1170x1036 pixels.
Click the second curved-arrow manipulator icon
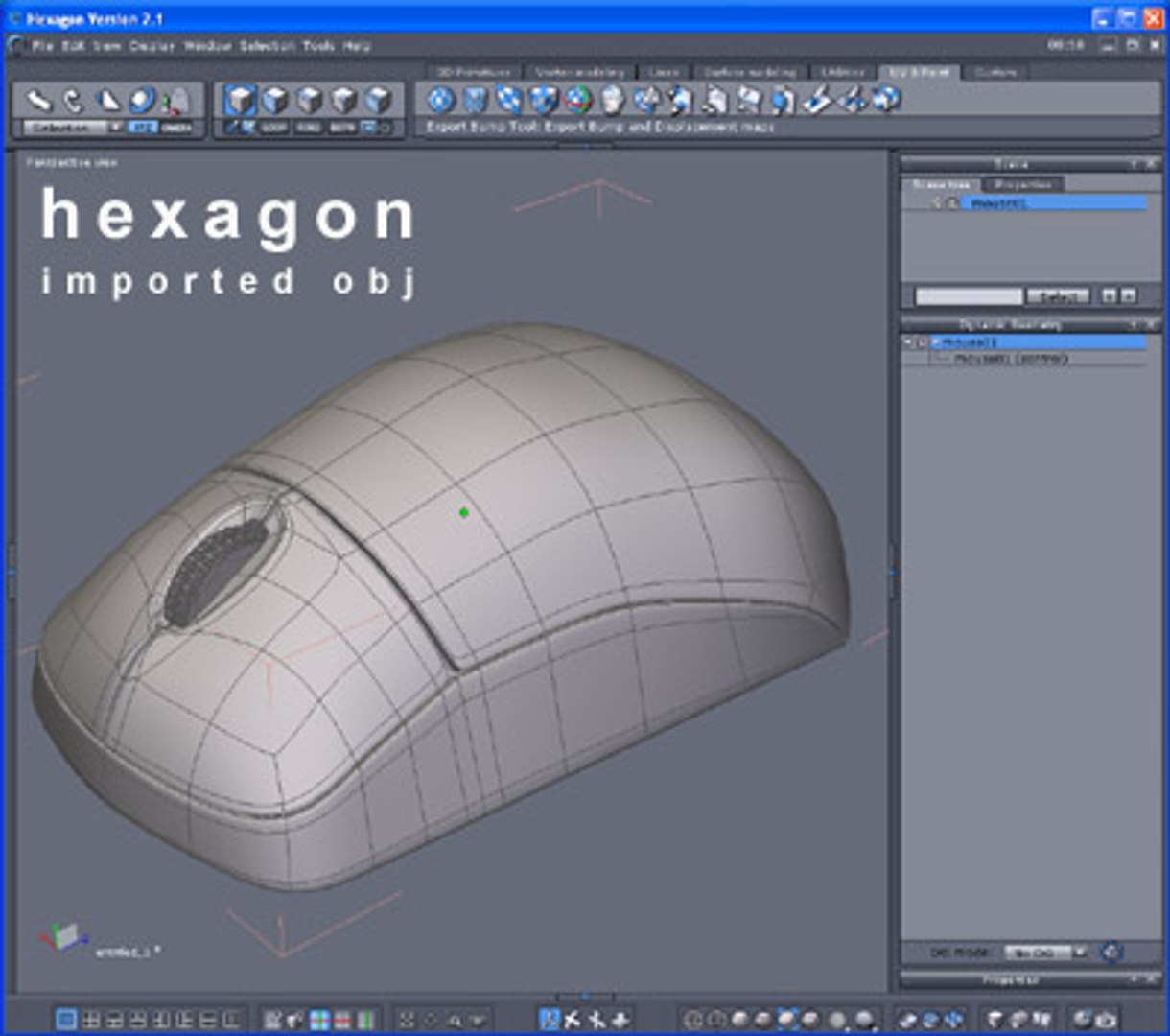pyautogui.click(x=73, y=100)
